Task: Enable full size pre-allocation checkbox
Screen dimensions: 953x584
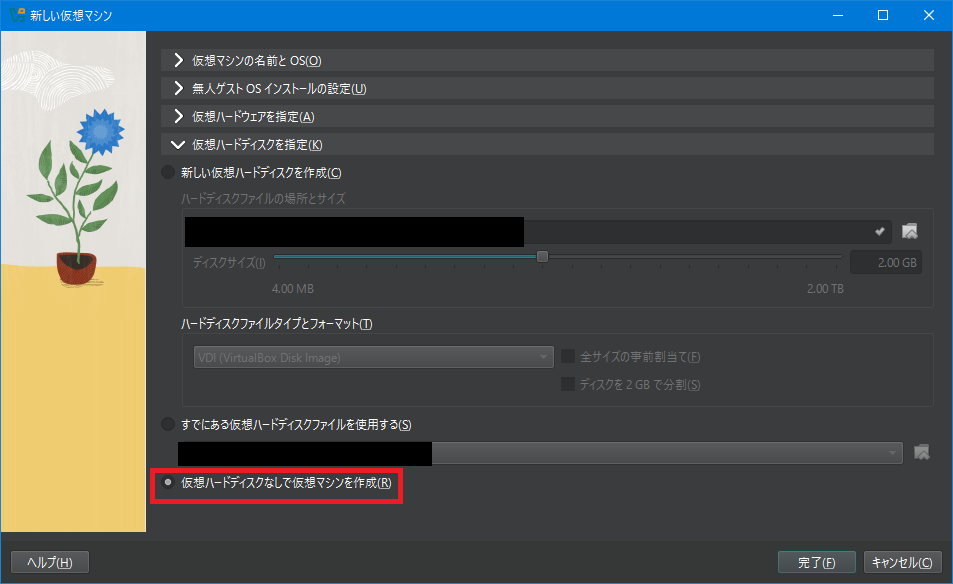Action: pos(568,356)
